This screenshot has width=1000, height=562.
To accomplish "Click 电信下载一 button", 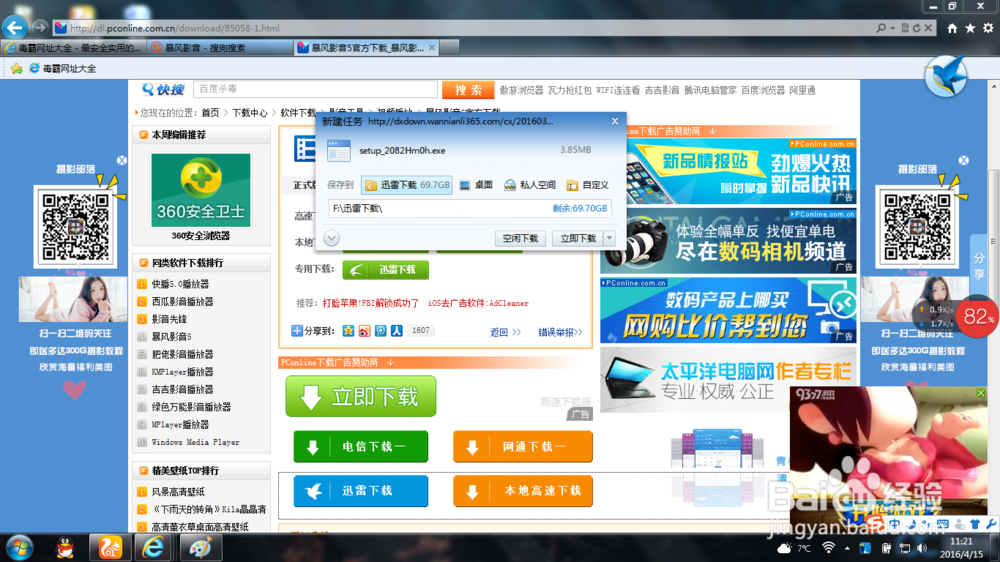I will click(360, 447).
